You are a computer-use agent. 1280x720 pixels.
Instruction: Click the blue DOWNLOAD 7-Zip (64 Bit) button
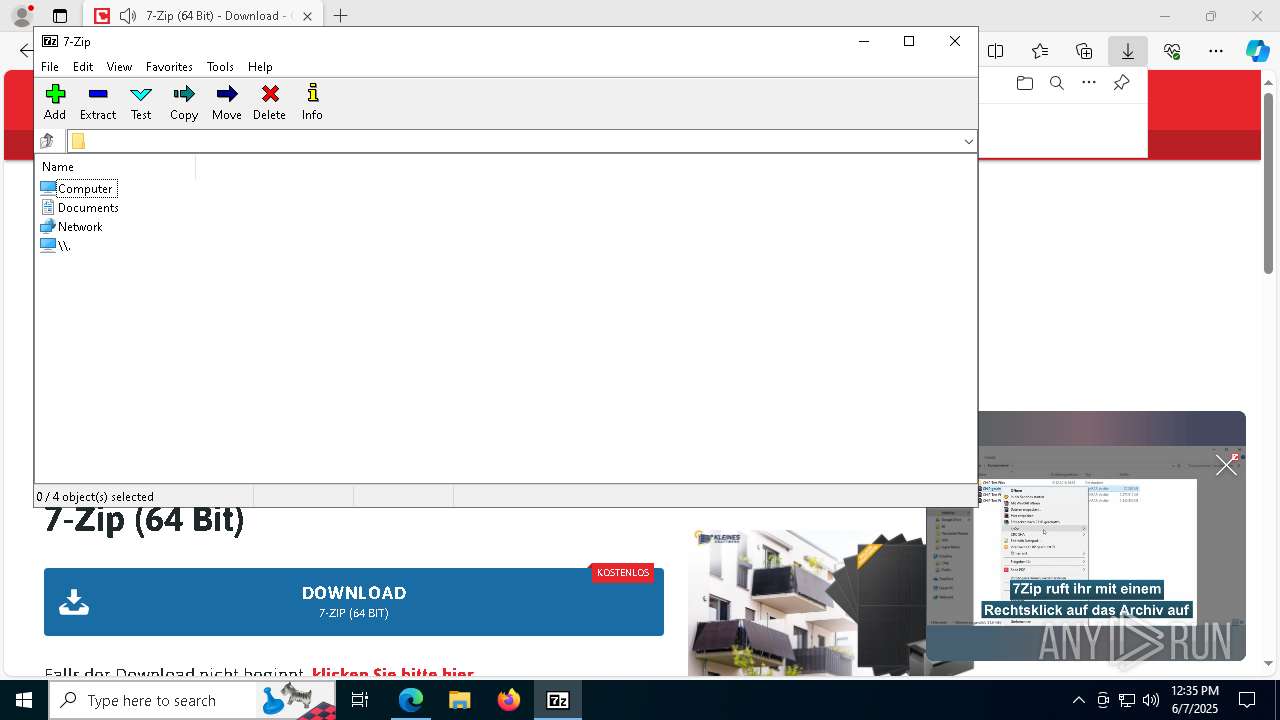(x=354, y=602)
